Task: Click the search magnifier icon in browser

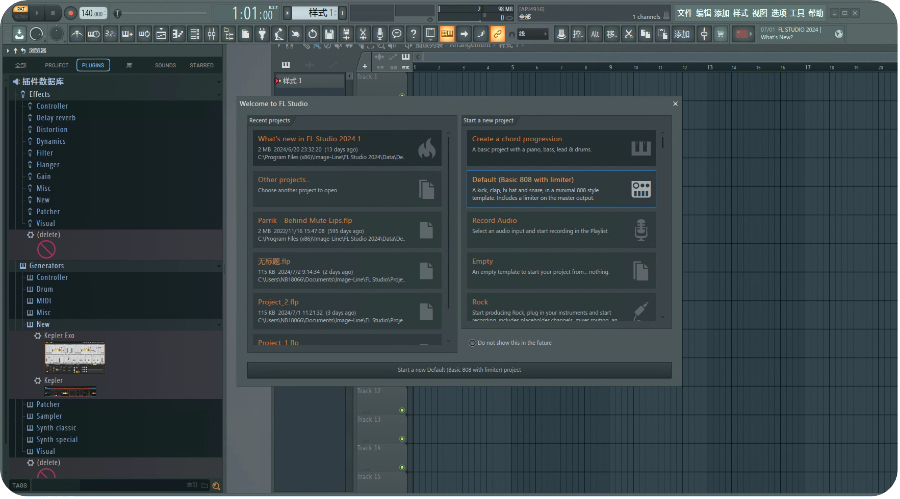Action: [215, 485]
